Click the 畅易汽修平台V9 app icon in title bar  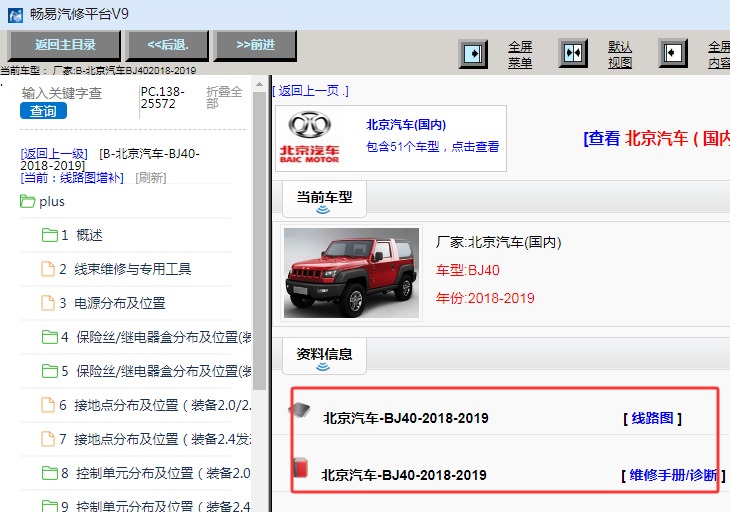pyautogui.click(x=15, y=14)
